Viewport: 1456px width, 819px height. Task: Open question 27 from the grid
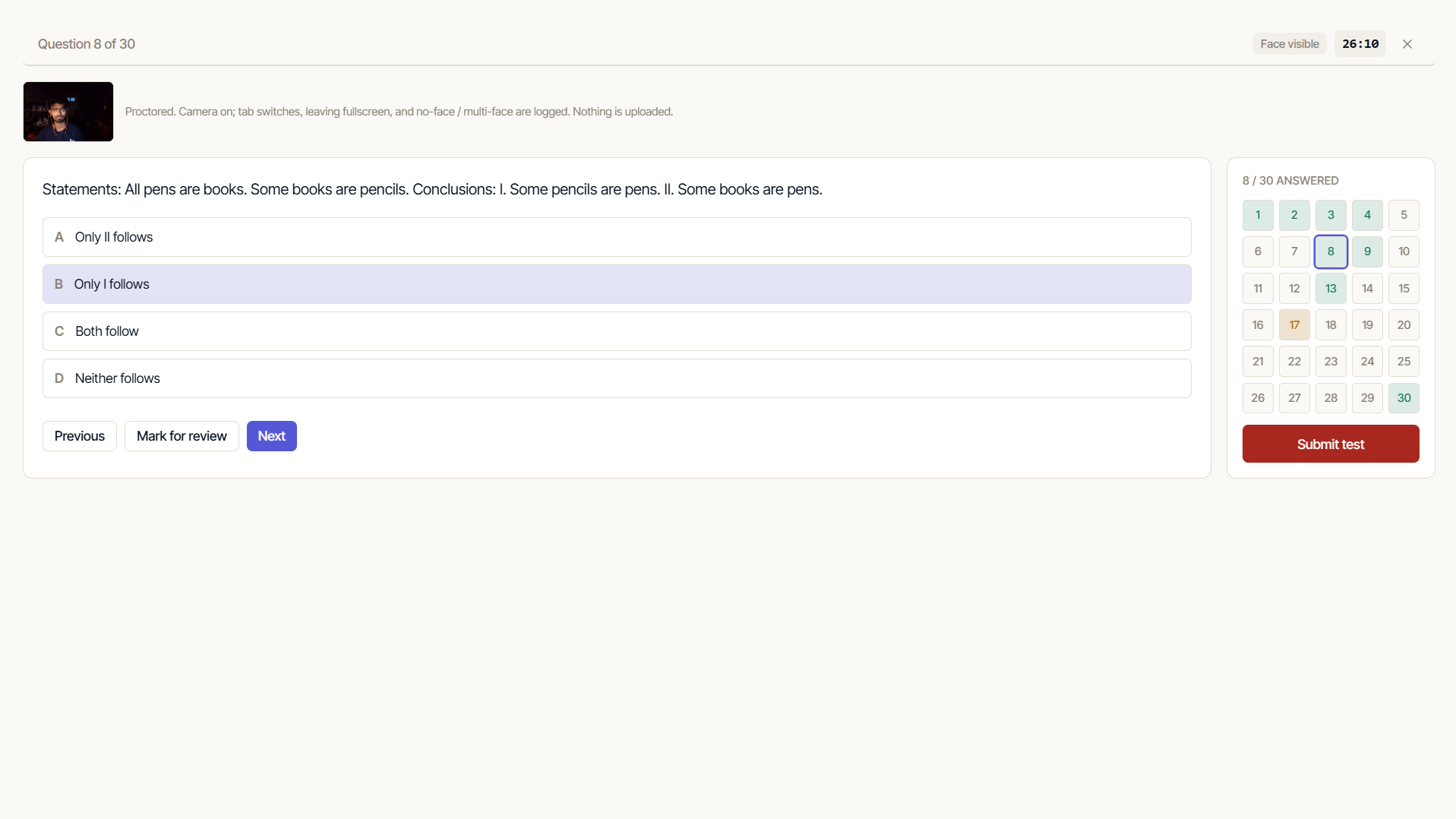pos(1294,398)
